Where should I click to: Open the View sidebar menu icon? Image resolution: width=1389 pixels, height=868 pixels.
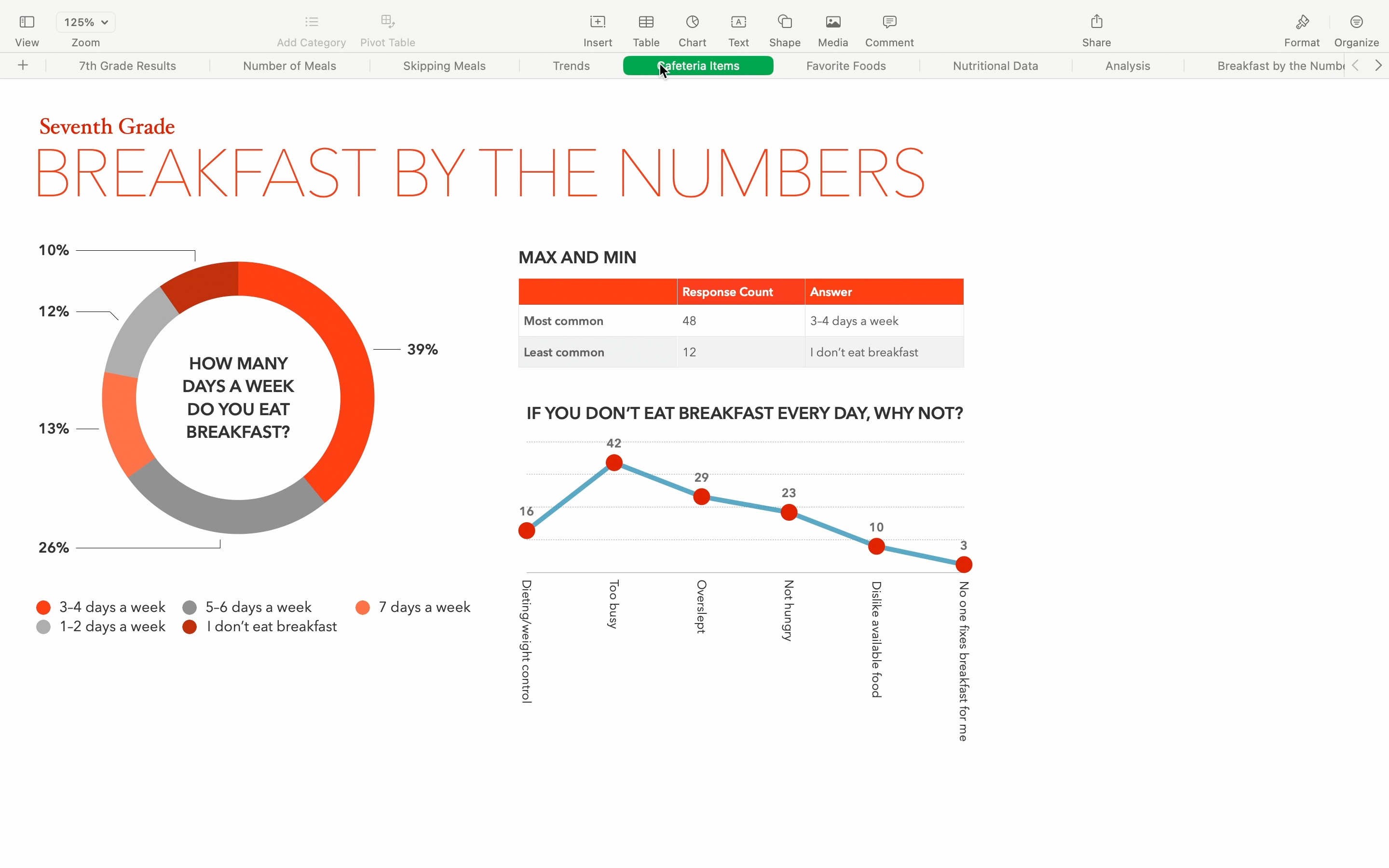click(27, 22)
